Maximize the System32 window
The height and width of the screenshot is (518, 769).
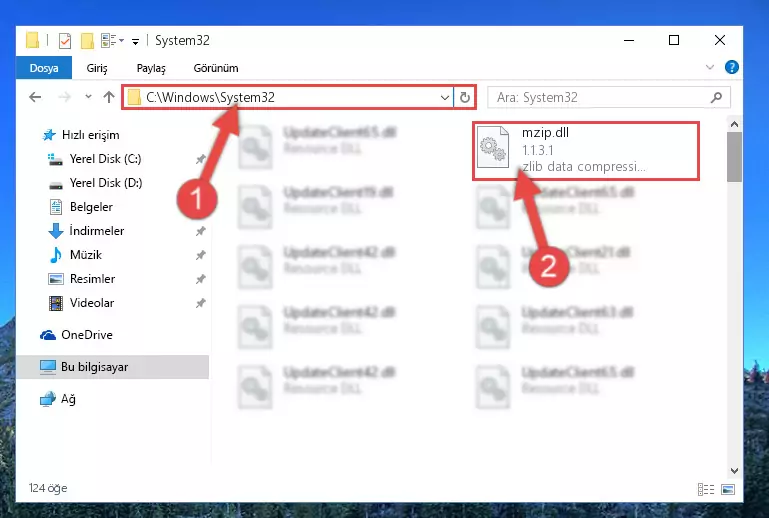coord(674,40)
